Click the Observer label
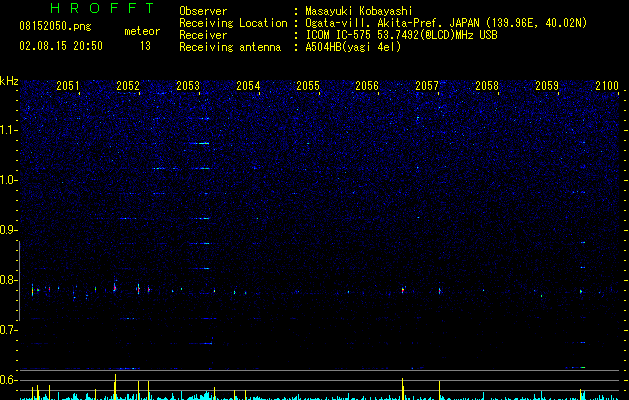The image size is (629, 400). (x=203, y=11)
